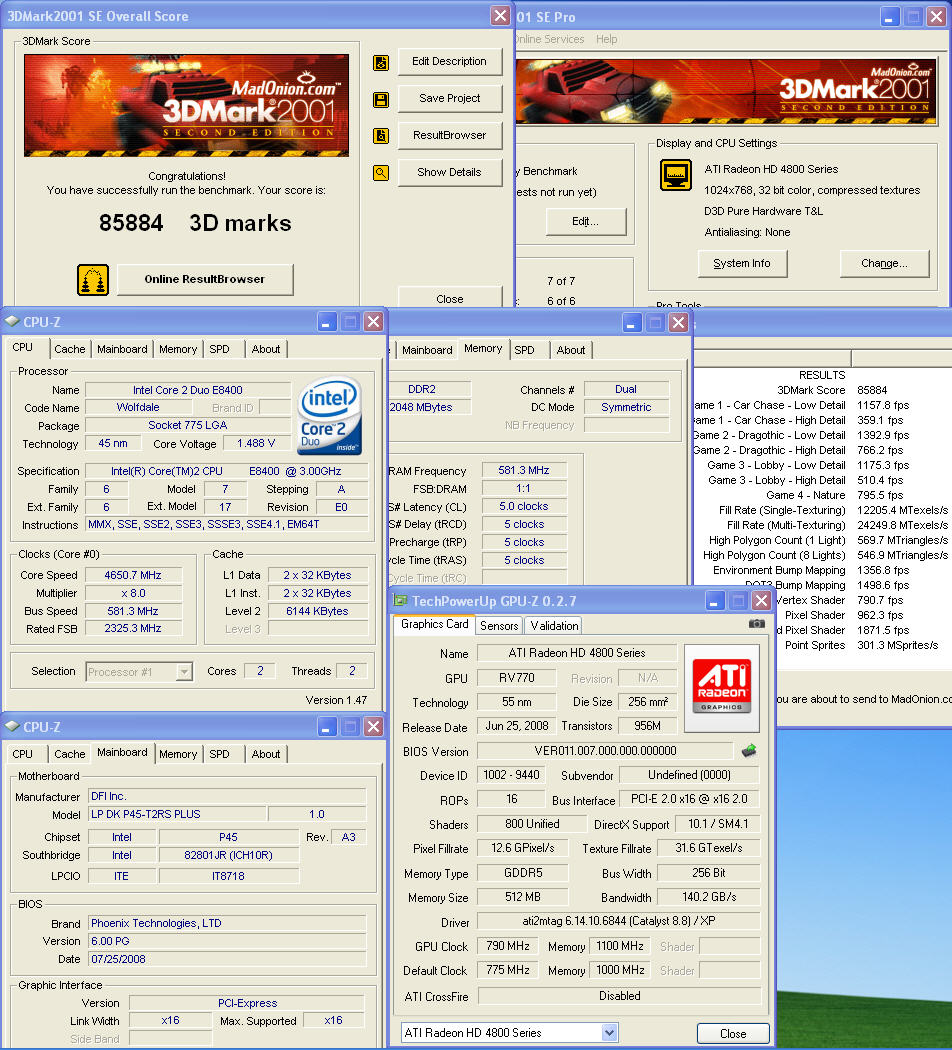Click the Core Voltage 1.488 V field
Viewport: 952px width, 1050px height.
(256, 443)
